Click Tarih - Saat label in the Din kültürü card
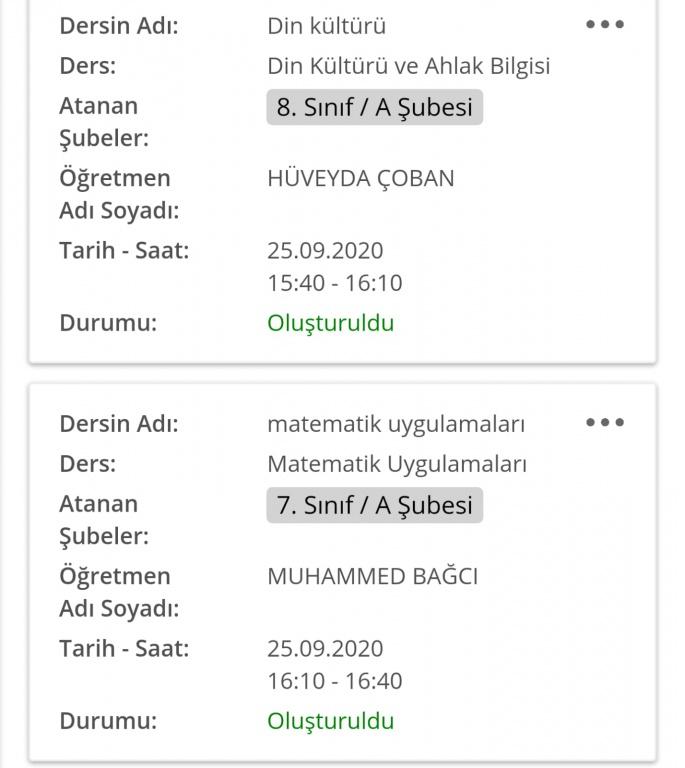This screenshot has width=685, height=768. (x=124, y=250)
